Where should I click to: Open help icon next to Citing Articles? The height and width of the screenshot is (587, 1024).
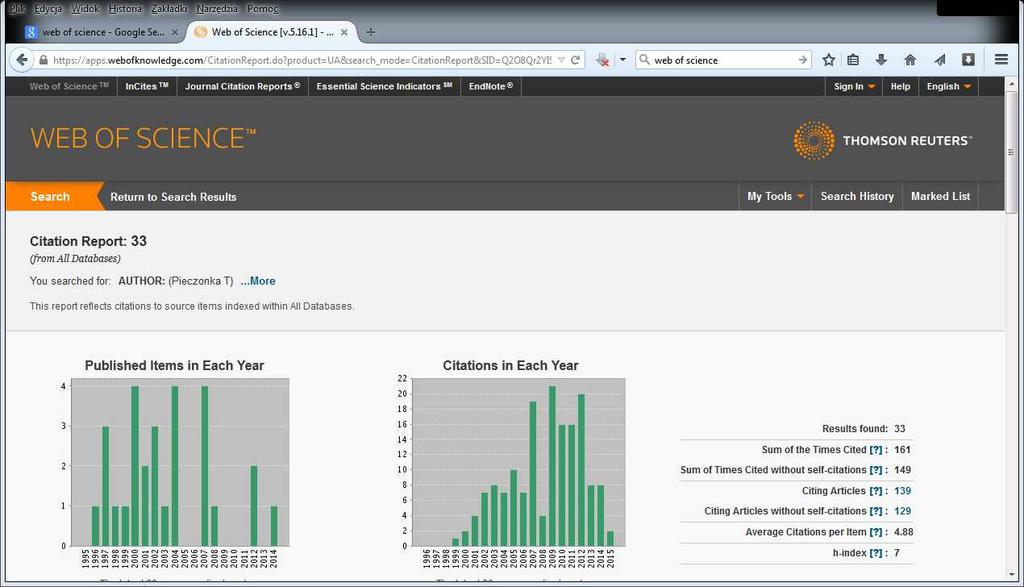(x=876, y=491)
